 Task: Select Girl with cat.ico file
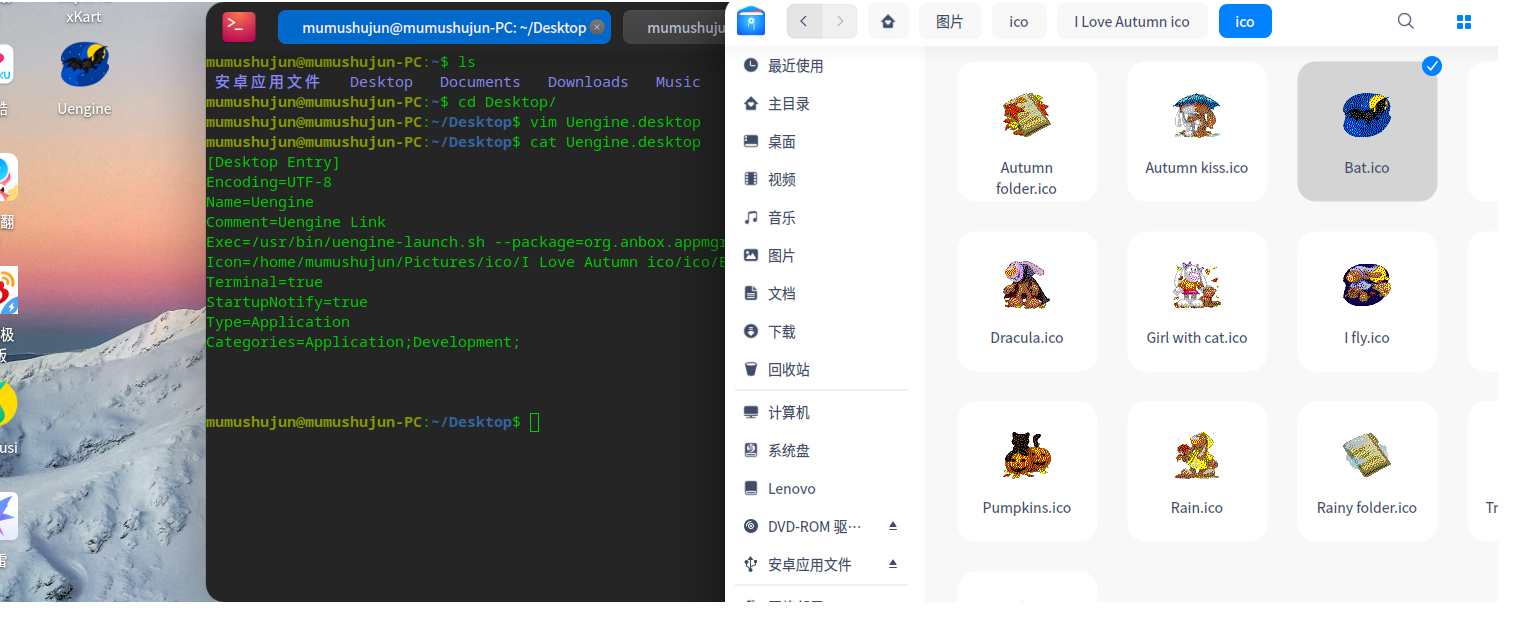point(1197,302)
